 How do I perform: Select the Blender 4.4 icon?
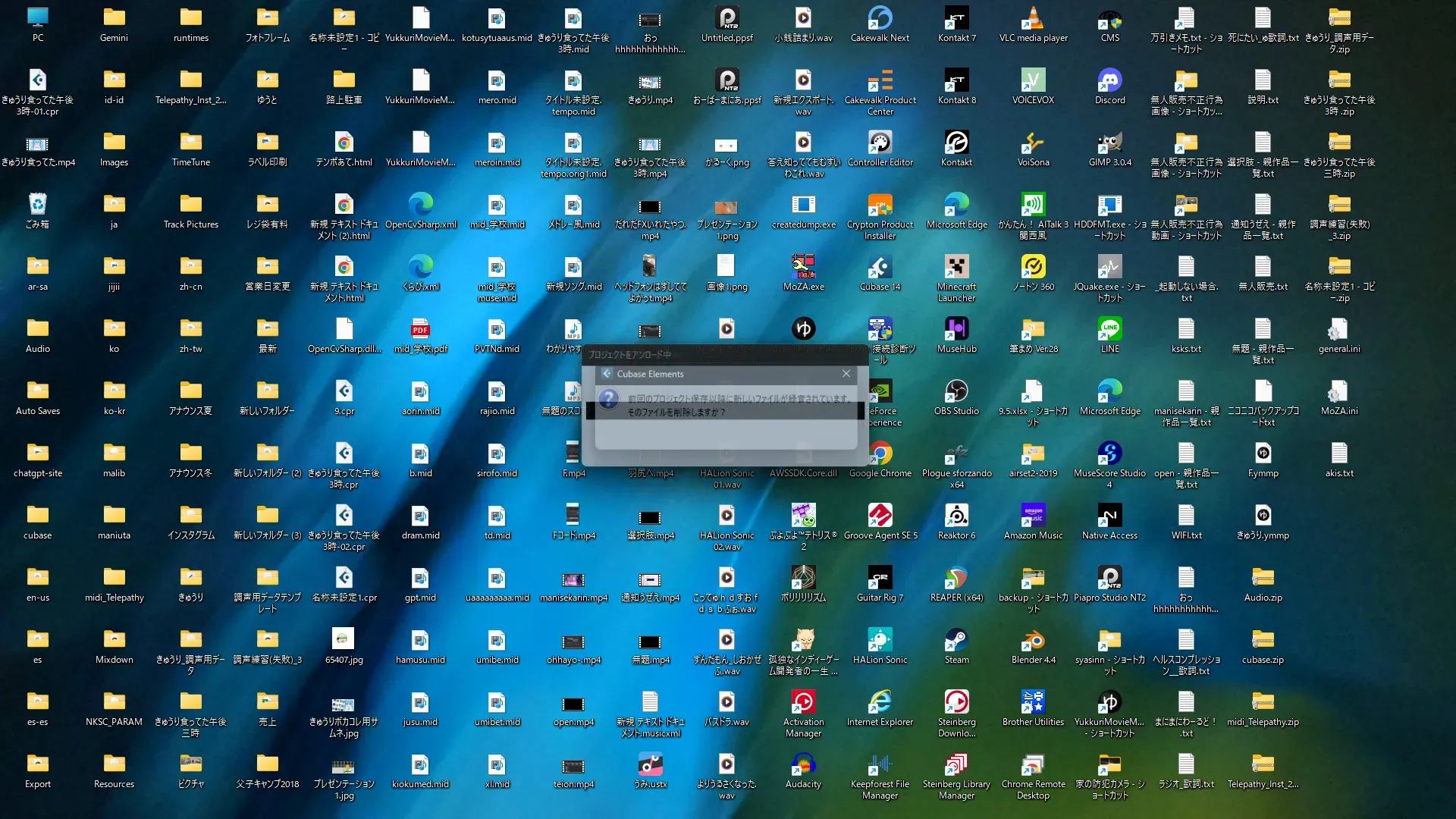point(1033,641)
